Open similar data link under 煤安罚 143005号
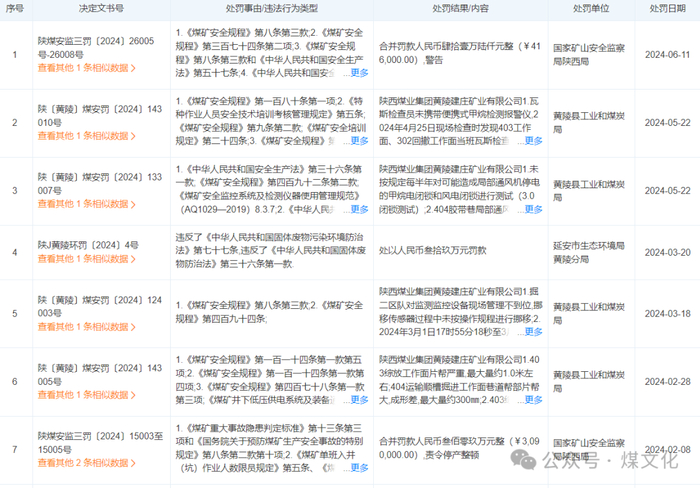 point(87,395)
